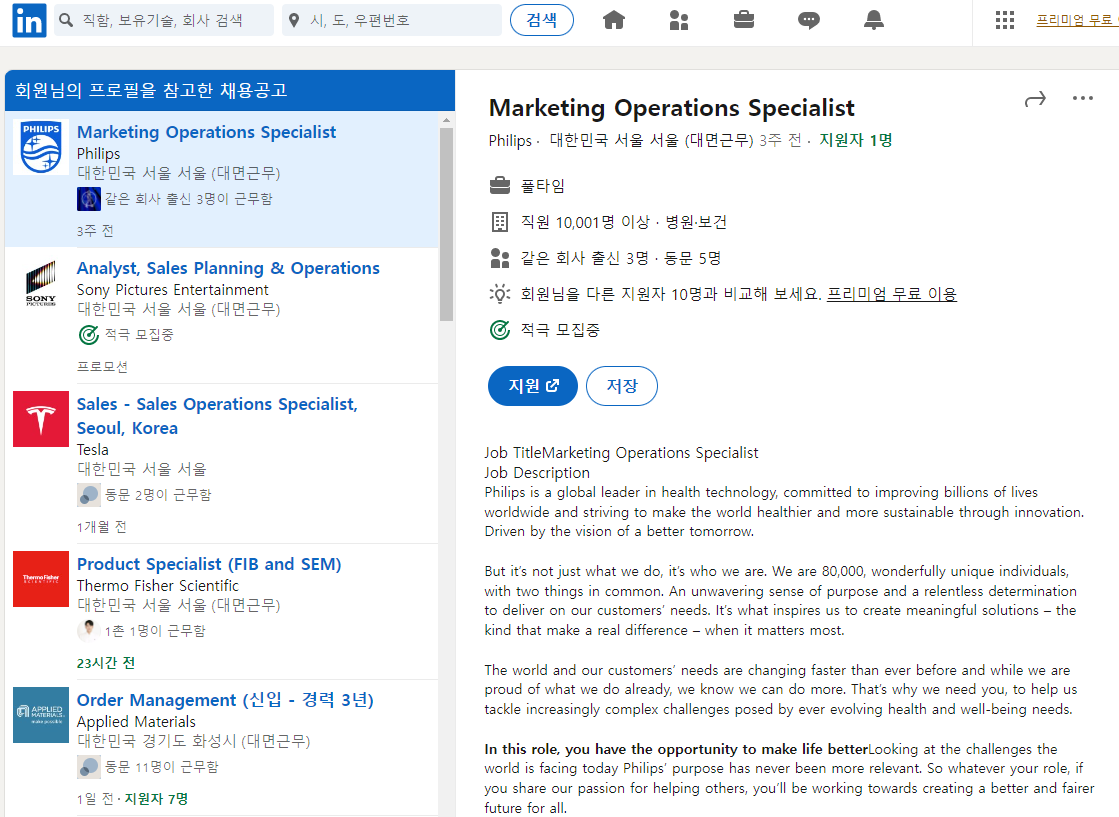Open Marketing Operations Specialist listing
Viewport: 1119px width, 817px height.
click(x=206, y=133)
